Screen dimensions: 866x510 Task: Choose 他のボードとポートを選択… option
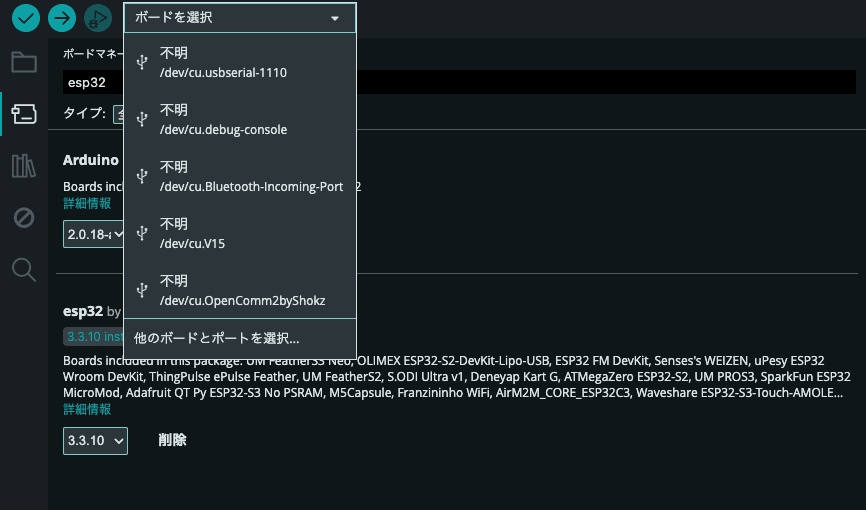click(240, 338)
